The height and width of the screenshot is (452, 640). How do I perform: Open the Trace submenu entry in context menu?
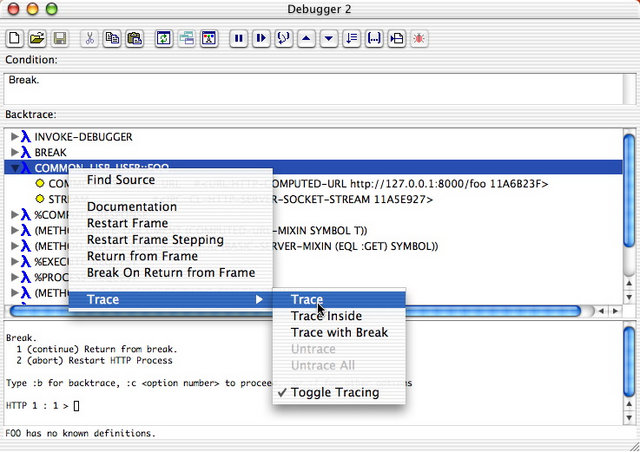[171, 299]
